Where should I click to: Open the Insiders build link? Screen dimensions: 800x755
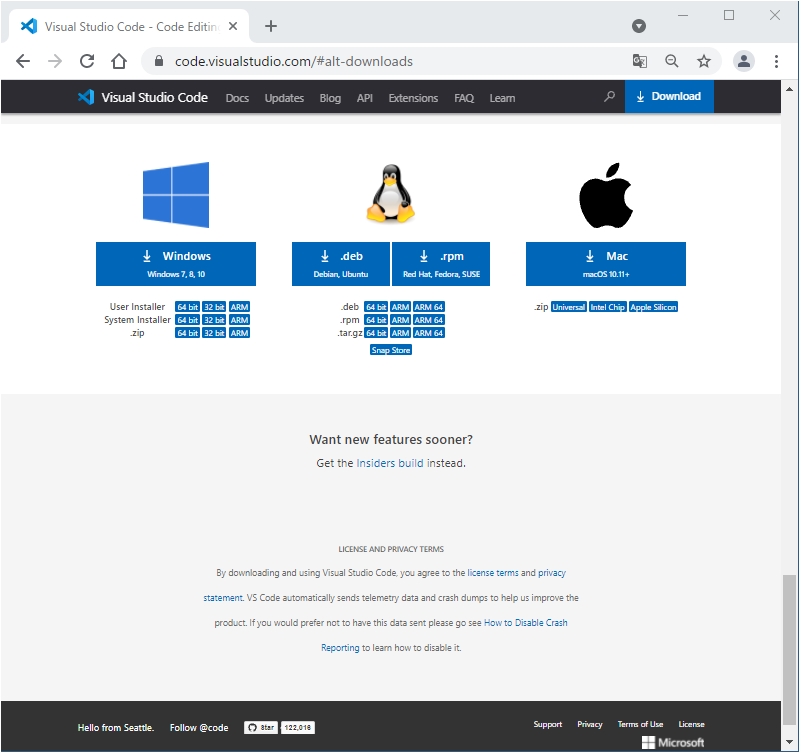(390, 463)
